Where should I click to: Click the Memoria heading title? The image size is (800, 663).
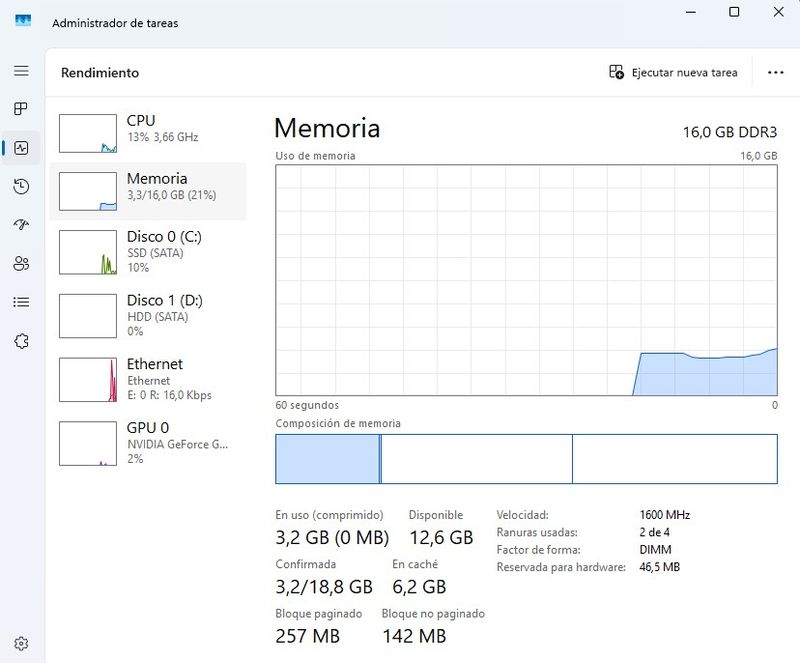coord(327,128)
